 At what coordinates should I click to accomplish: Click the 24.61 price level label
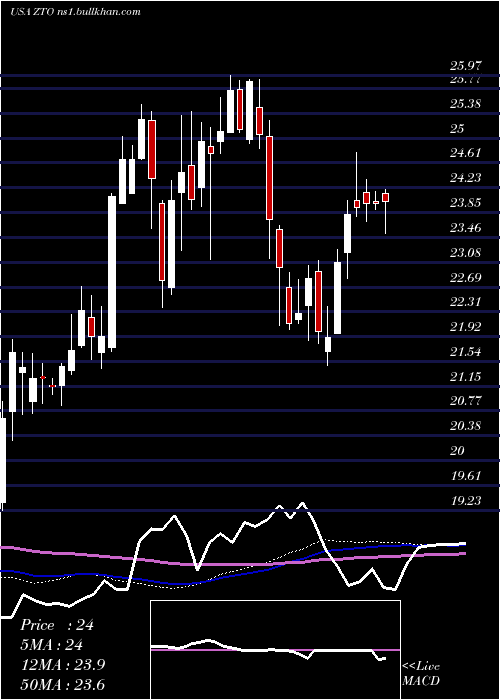(x=466, y=153)
